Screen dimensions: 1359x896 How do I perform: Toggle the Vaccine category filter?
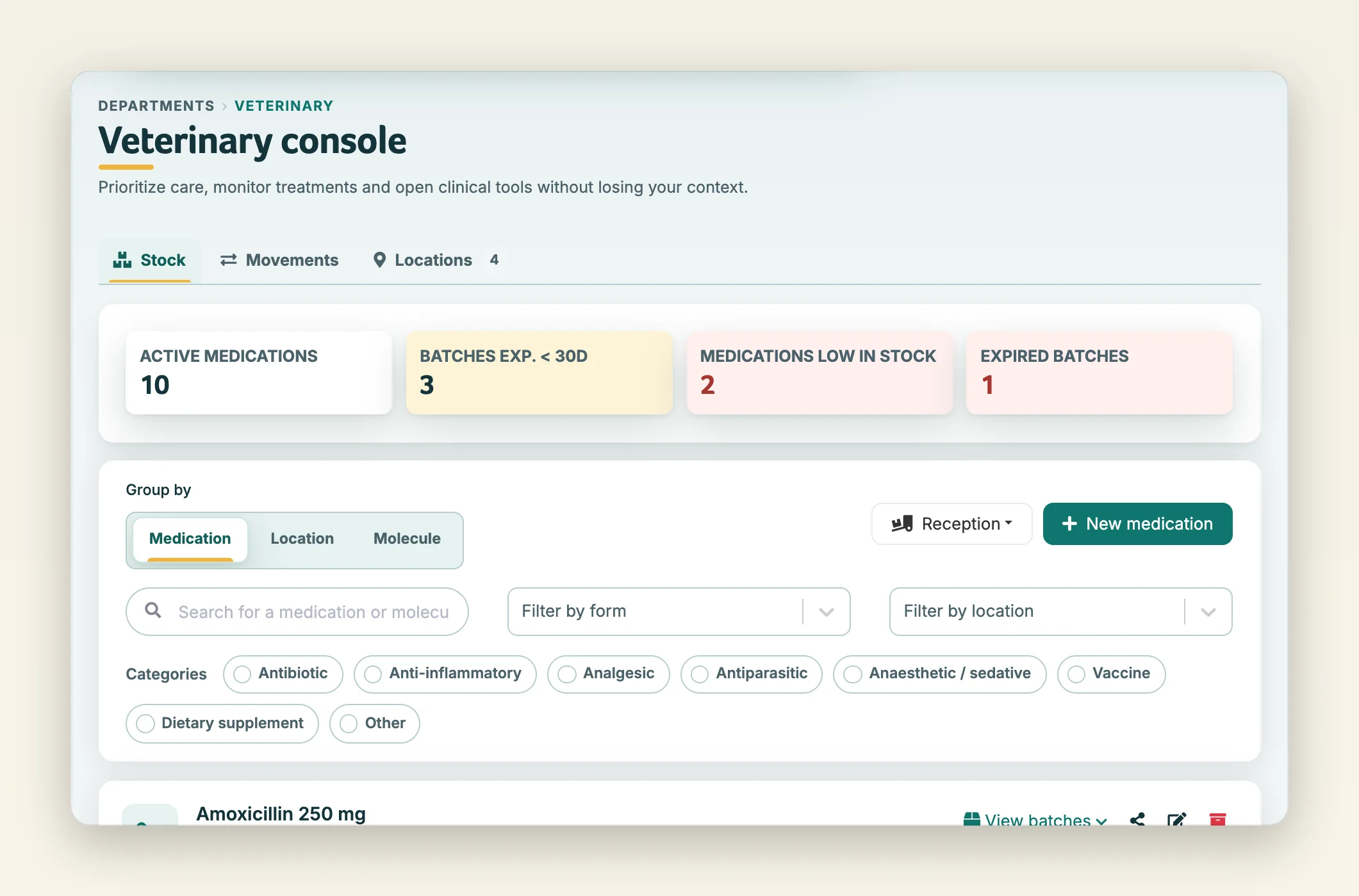1112,674
